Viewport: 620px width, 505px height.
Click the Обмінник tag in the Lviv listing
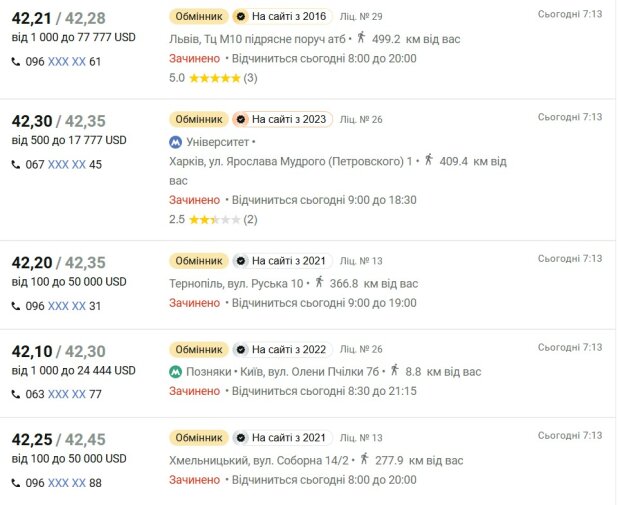(x=197, y=17)
